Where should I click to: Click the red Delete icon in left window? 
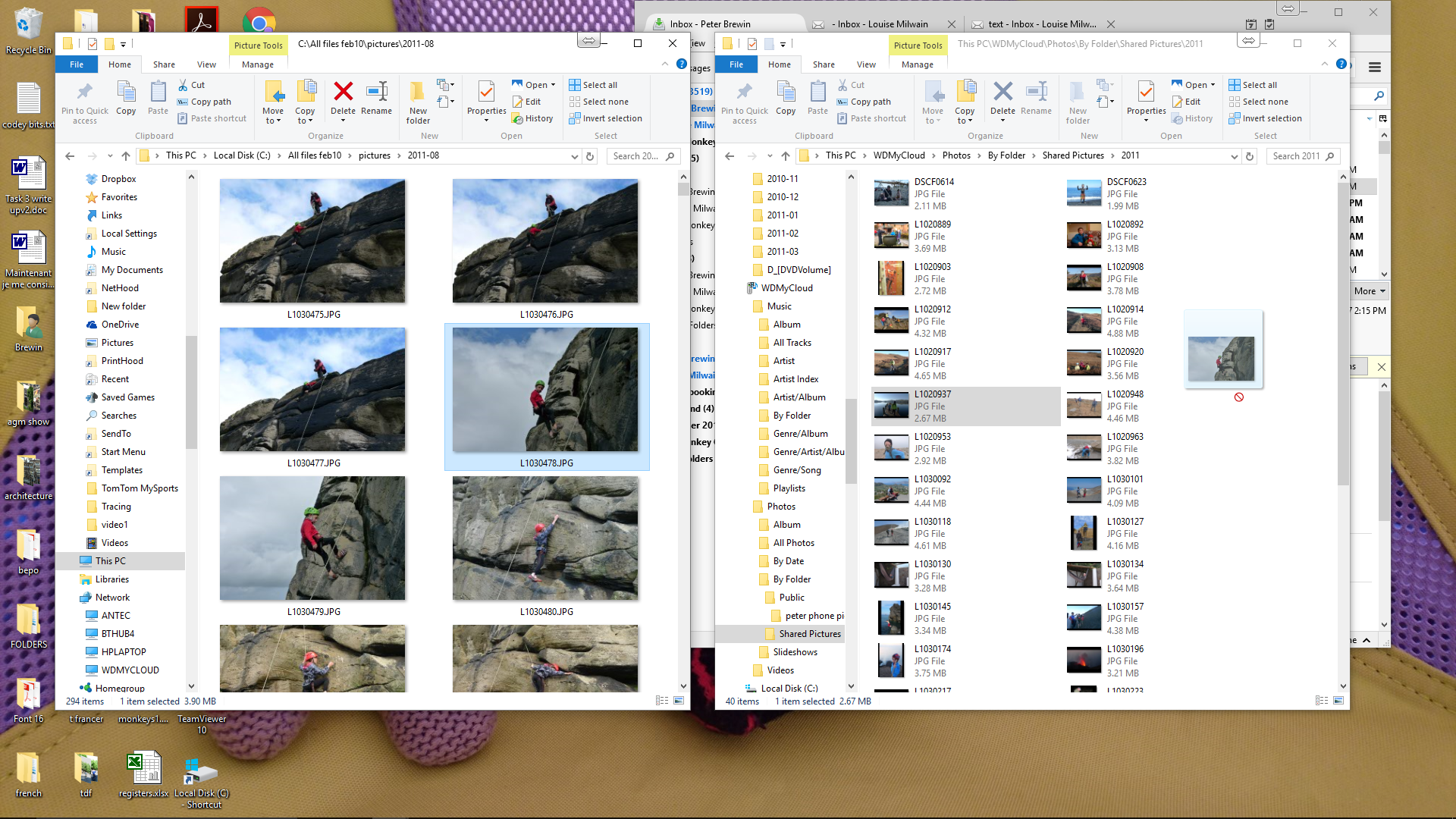(x=343, y=93)
